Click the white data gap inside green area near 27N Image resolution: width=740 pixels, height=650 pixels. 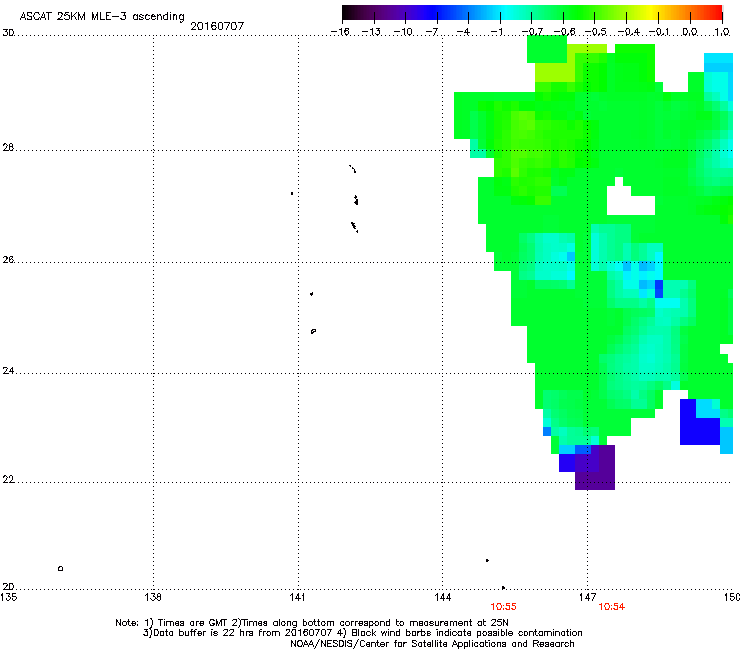click(630, 199)
